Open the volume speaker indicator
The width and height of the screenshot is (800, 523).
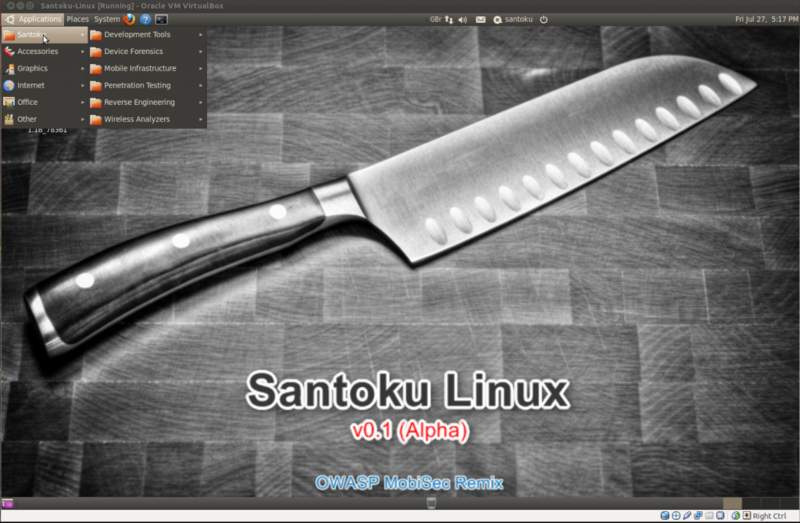click(x=463, y=19)
